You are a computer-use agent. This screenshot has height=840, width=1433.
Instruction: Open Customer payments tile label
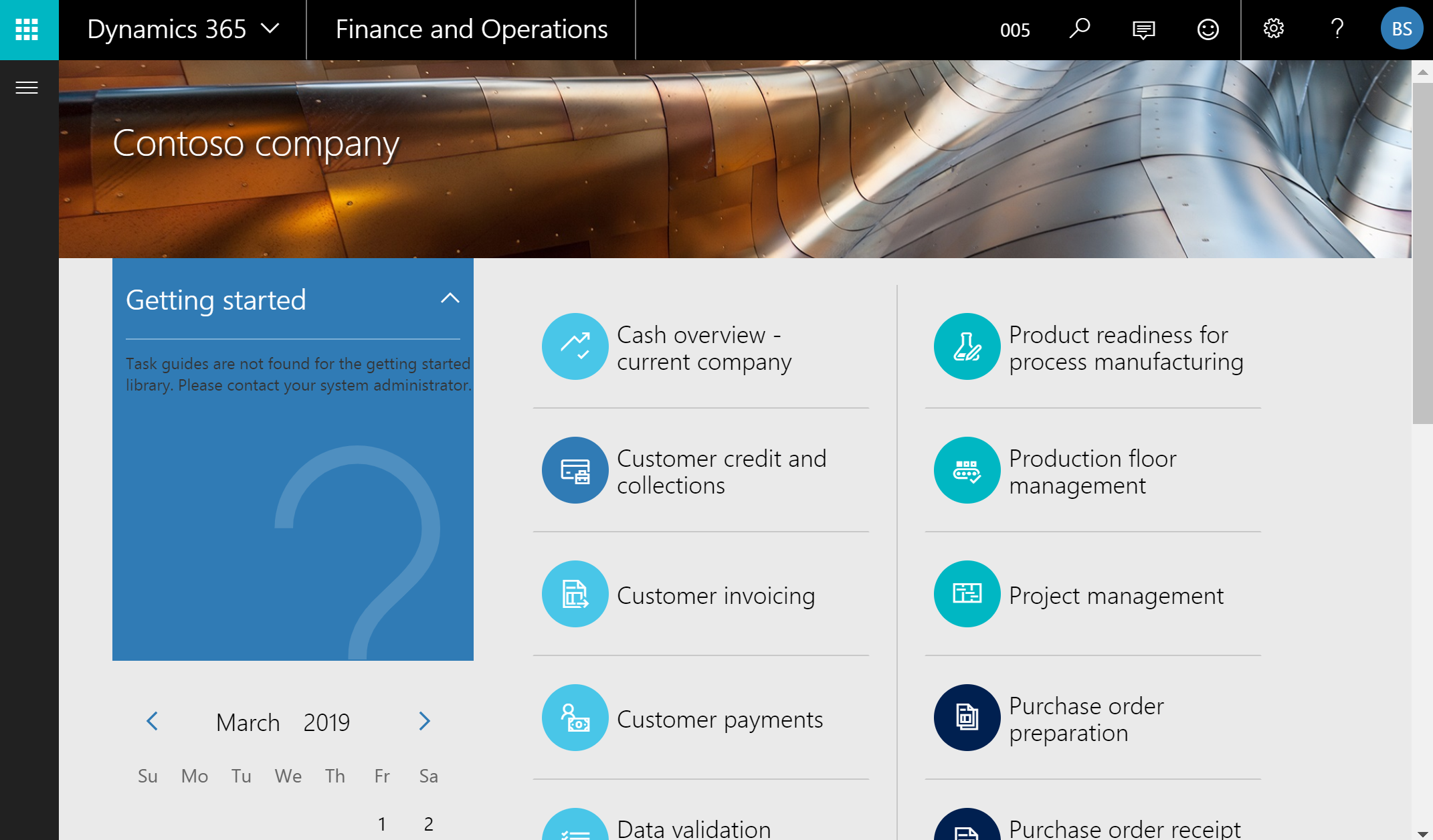click(x=720, y=719)
